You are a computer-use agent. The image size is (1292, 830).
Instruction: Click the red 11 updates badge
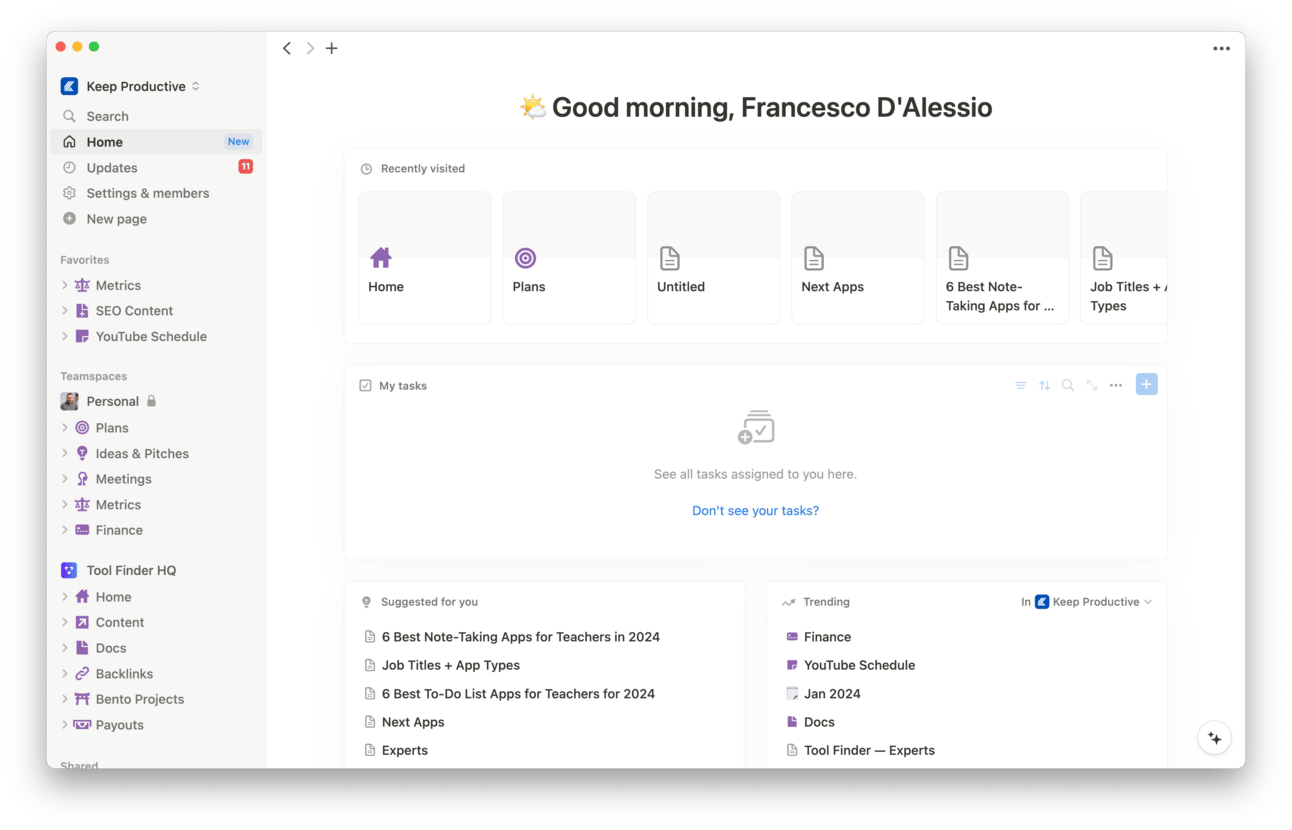click(x=245, y=167)
